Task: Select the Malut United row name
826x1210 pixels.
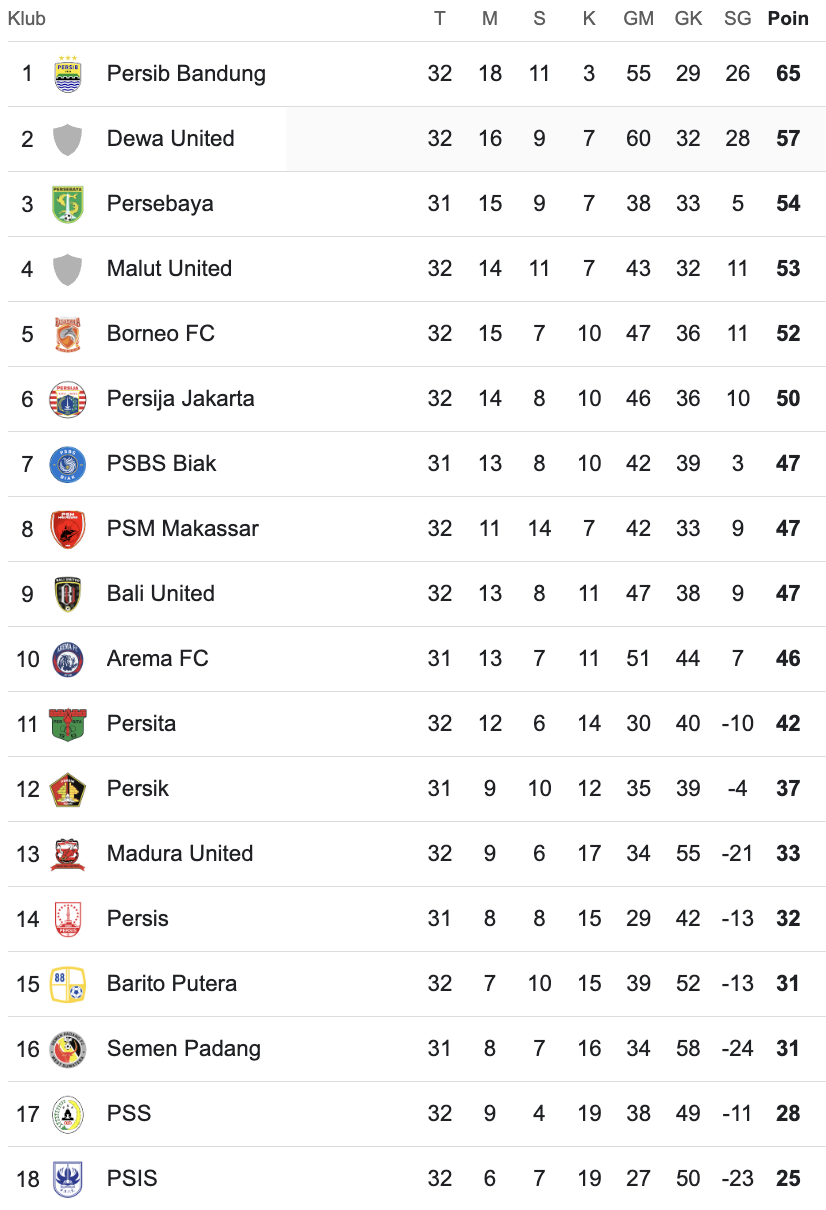Action: click(x=169, y=269)
